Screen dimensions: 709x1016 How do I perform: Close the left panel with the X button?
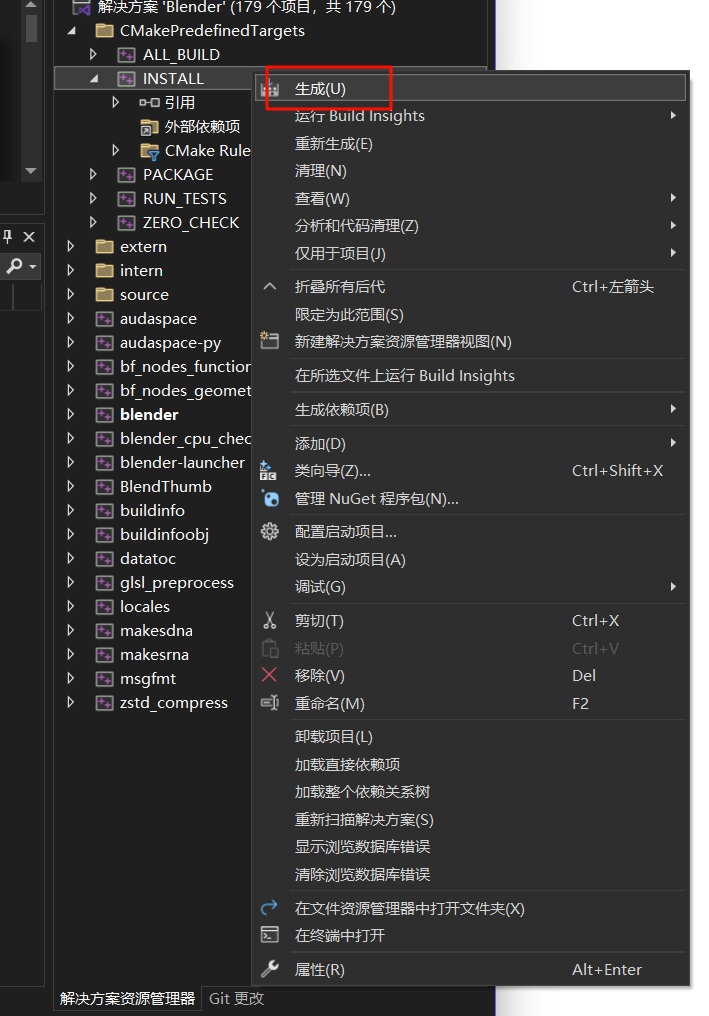[29, 237]
